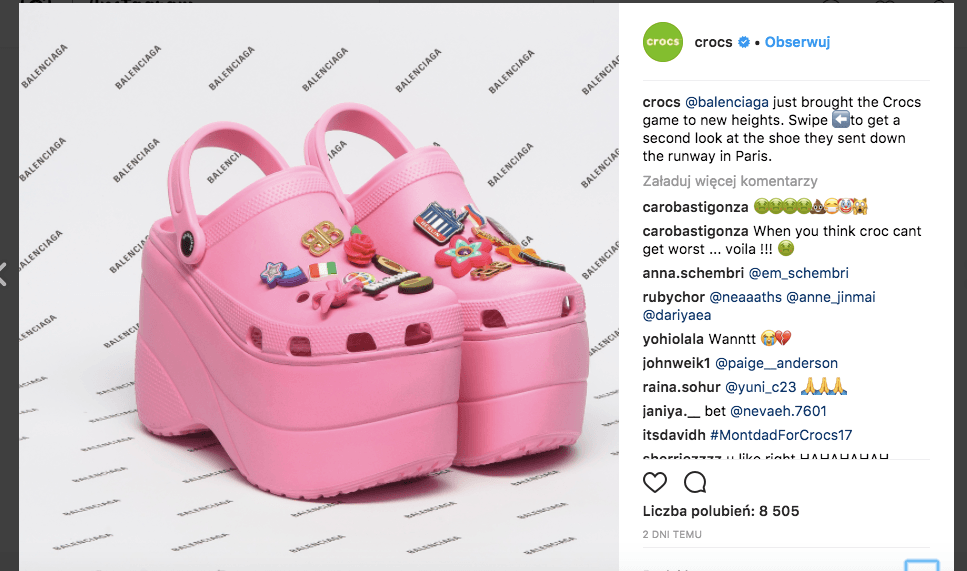The height and width of the screenshot is (571, 967).
Task: Open the @dariyaea mention
Action: [677, 315]
